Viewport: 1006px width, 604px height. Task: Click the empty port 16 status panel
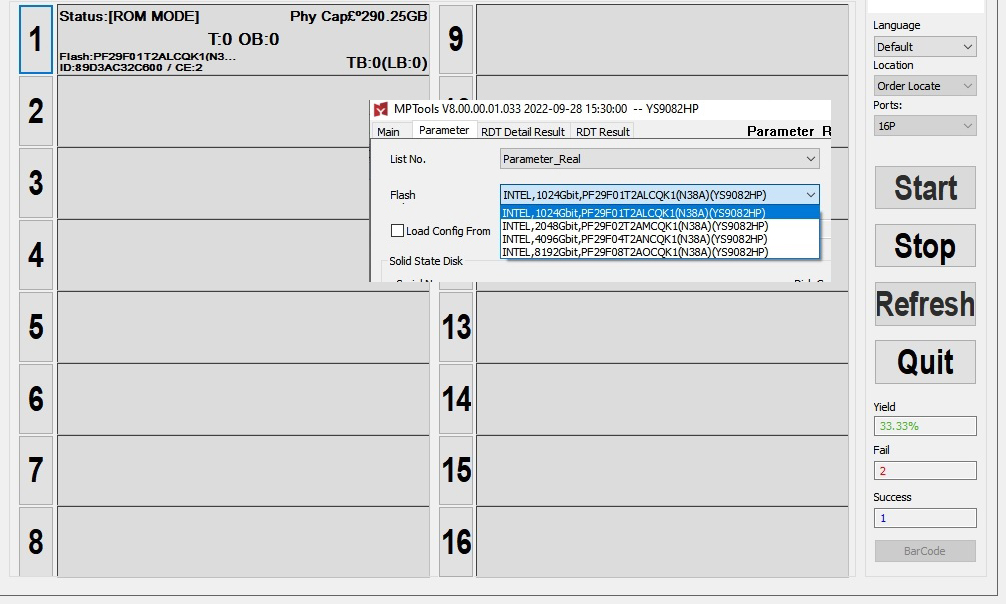point(662,542)
